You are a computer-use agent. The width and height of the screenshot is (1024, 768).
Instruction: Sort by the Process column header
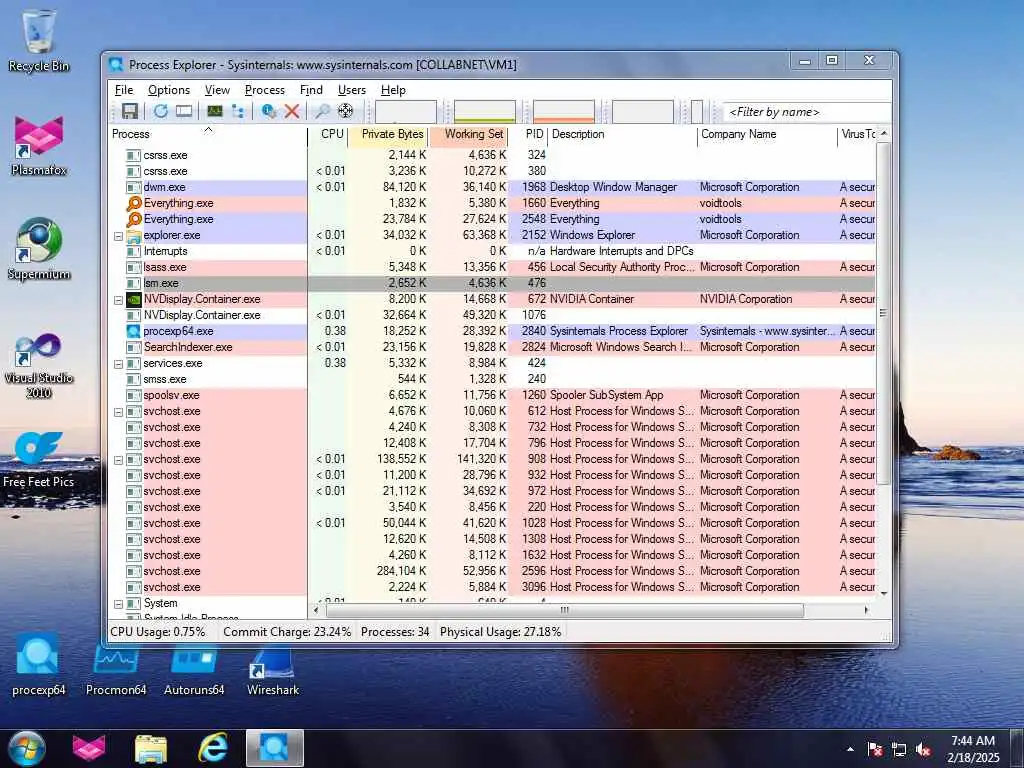(208, 135)
